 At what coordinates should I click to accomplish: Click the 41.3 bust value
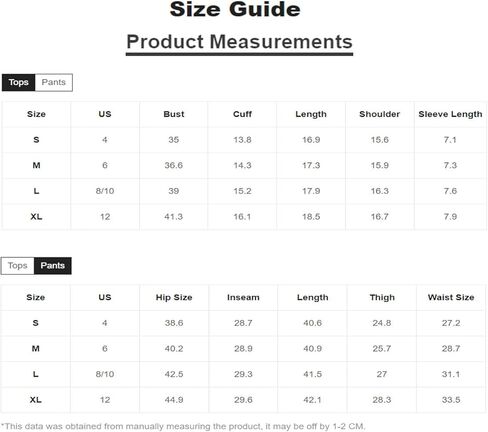coord(174,217)
